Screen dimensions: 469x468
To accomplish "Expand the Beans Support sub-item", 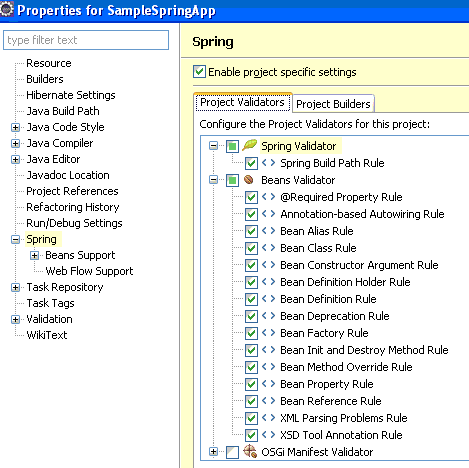I will pyautogui.click(x=34, y=255).
